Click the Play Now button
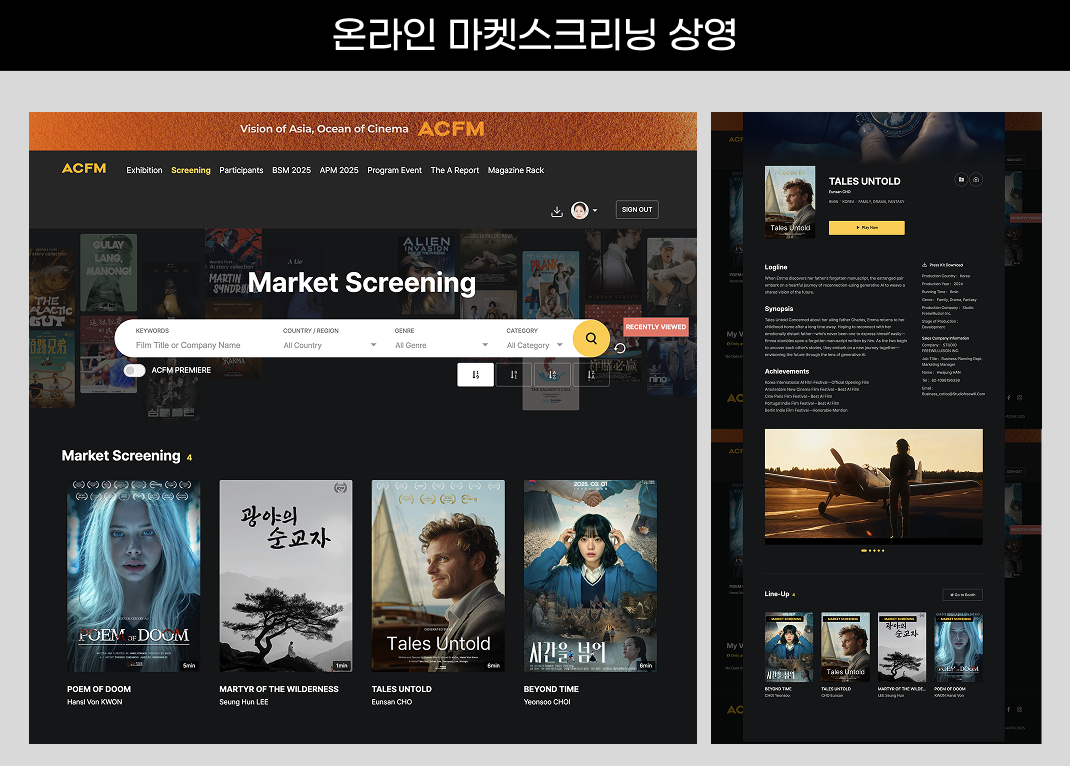Image resolution: width=1070 pixels, height=766 pixels. pyautogui.click(x=867, y=228)
